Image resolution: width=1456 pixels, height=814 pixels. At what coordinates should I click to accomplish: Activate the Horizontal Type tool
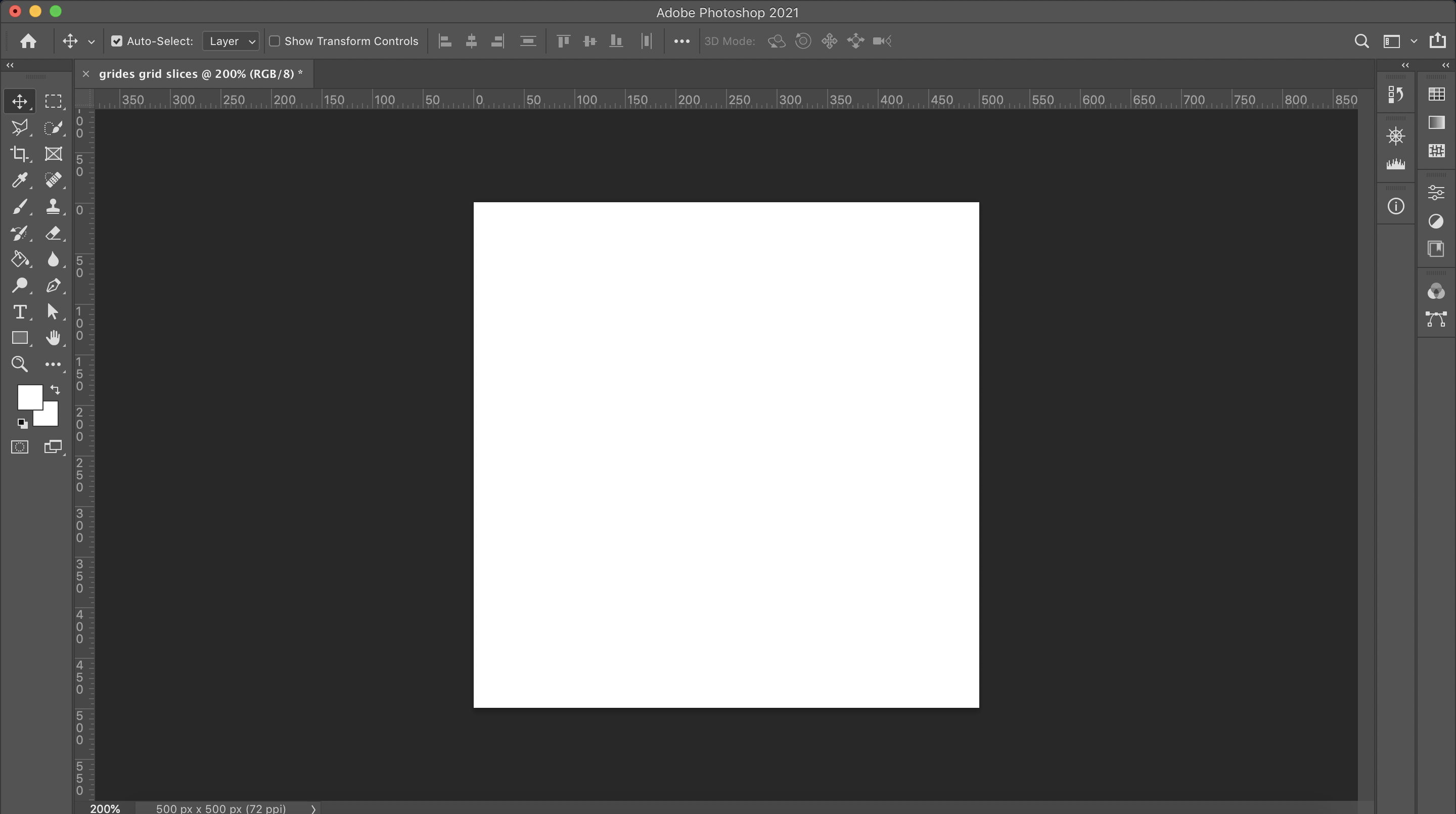coord(19,312)
